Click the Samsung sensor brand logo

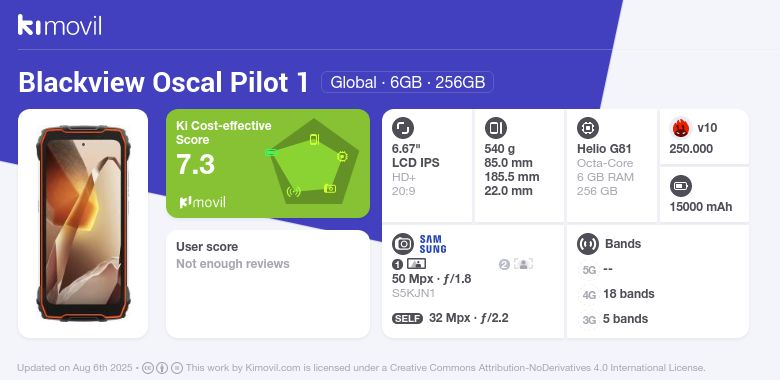[433, 244]
